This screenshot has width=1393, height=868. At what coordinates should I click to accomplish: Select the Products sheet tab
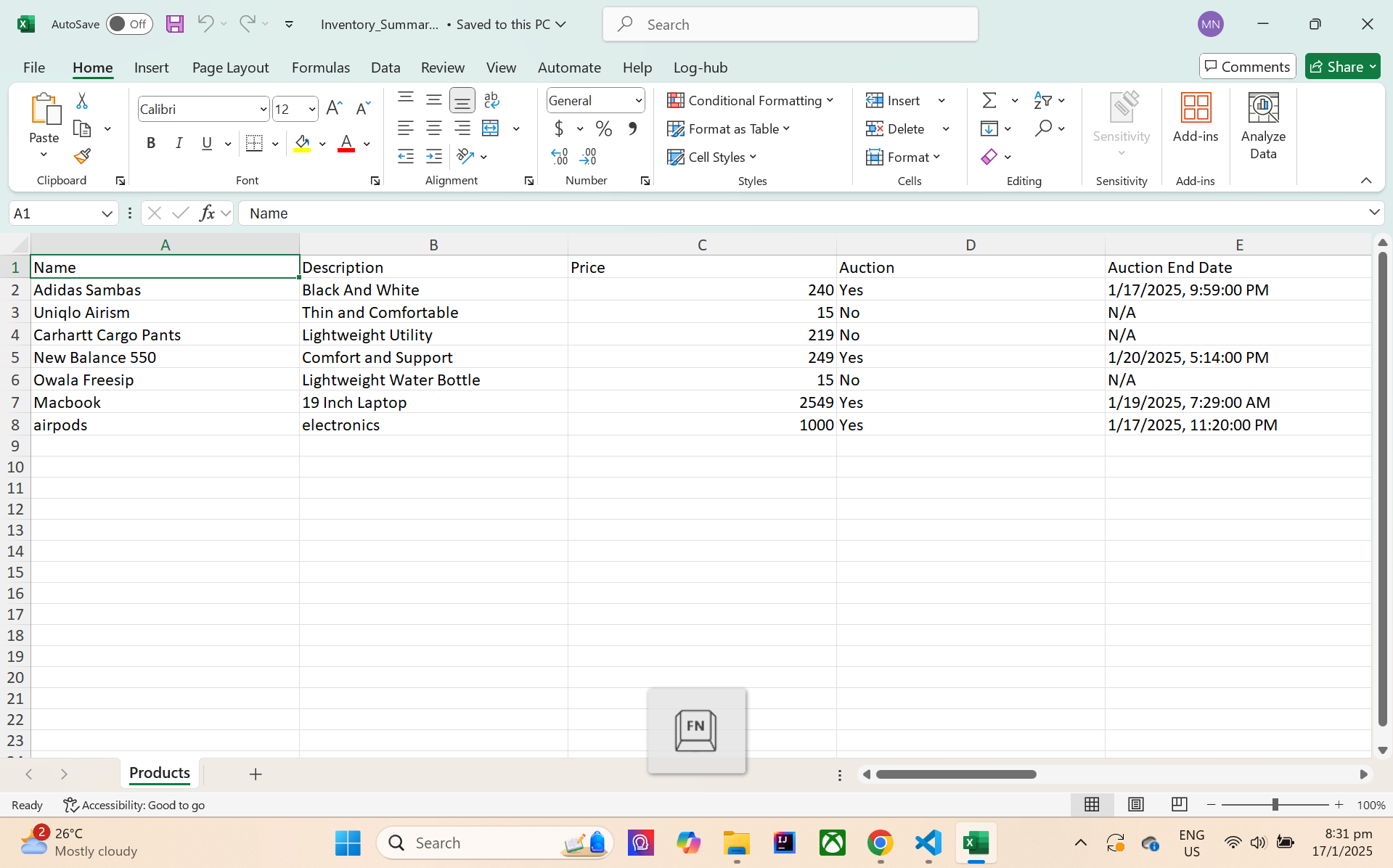click(160, 773)
